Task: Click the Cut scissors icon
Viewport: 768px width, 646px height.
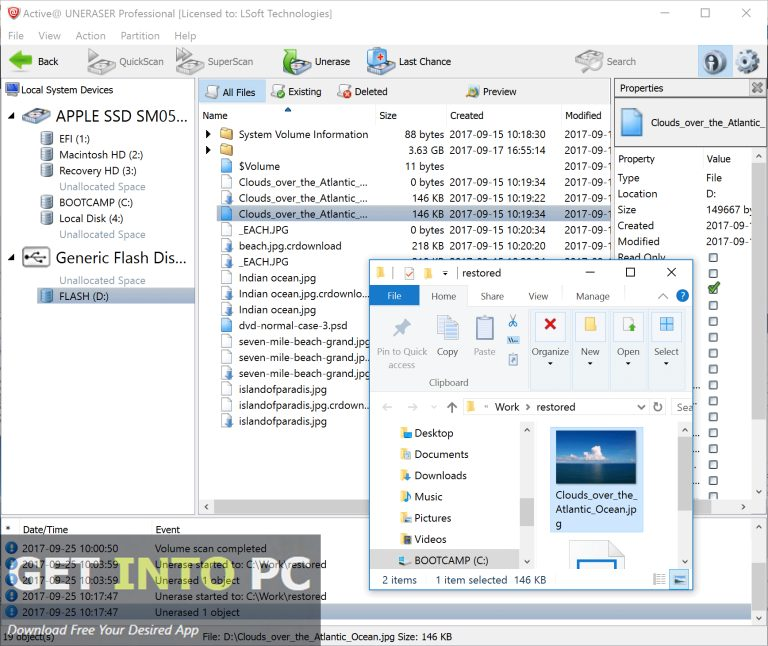Action: click(x=513, y=321)
